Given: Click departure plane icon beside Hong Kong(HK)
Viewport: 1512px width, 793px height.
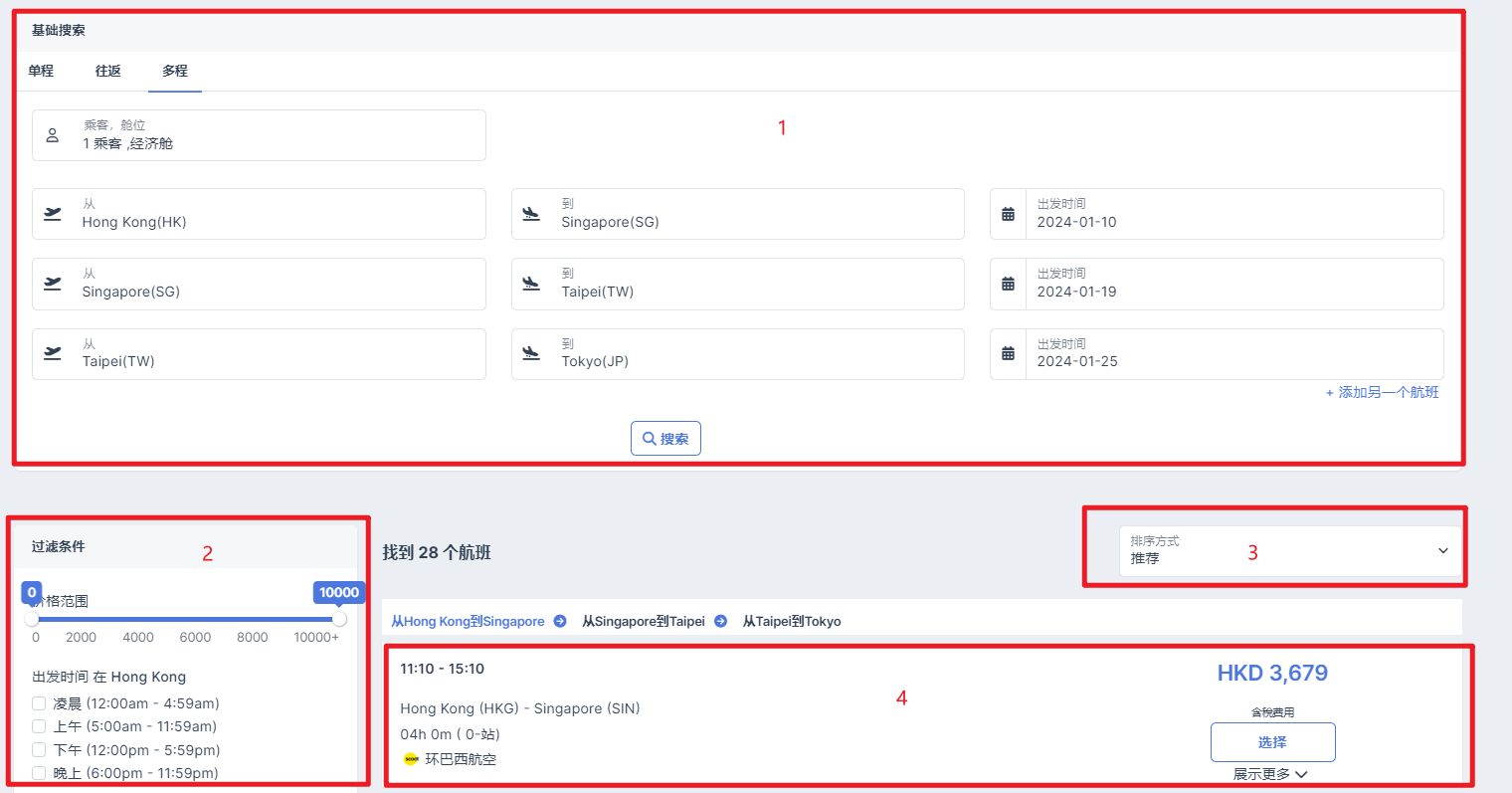Looking at the screenshot, I should click(x=53, y=214).
